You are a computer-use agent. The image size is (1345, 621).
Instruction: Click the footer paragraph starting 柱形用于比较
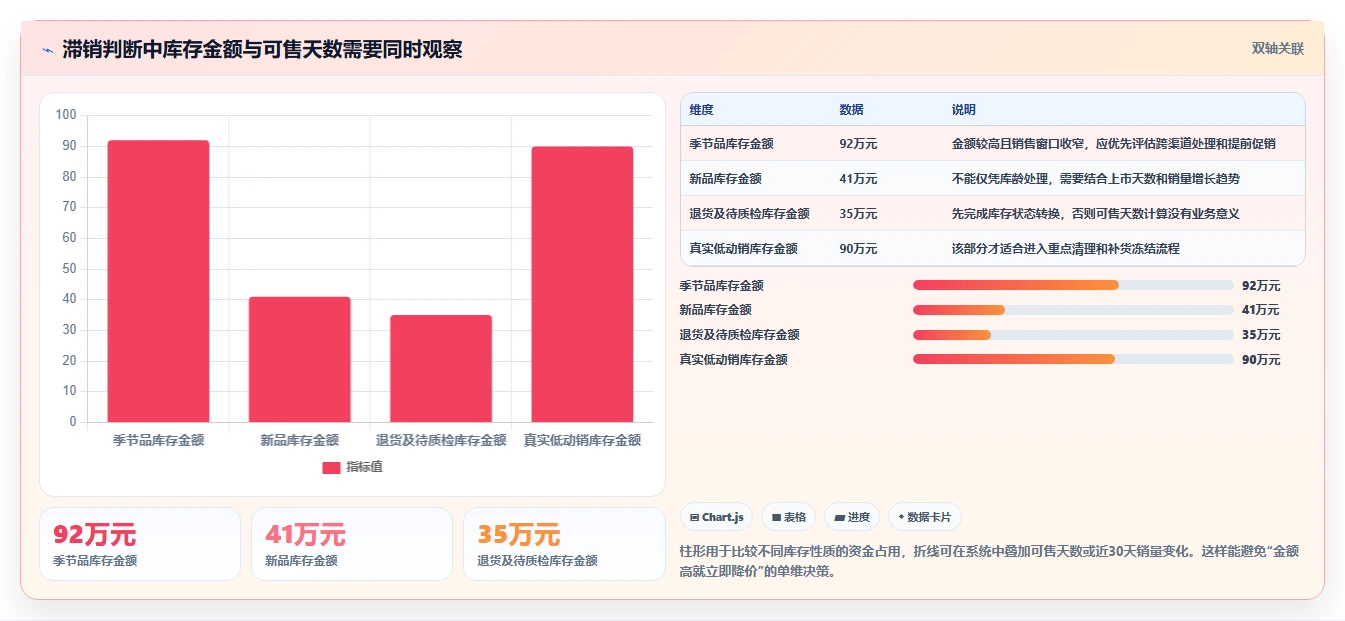pyautogui.click(x=989, y=561)
